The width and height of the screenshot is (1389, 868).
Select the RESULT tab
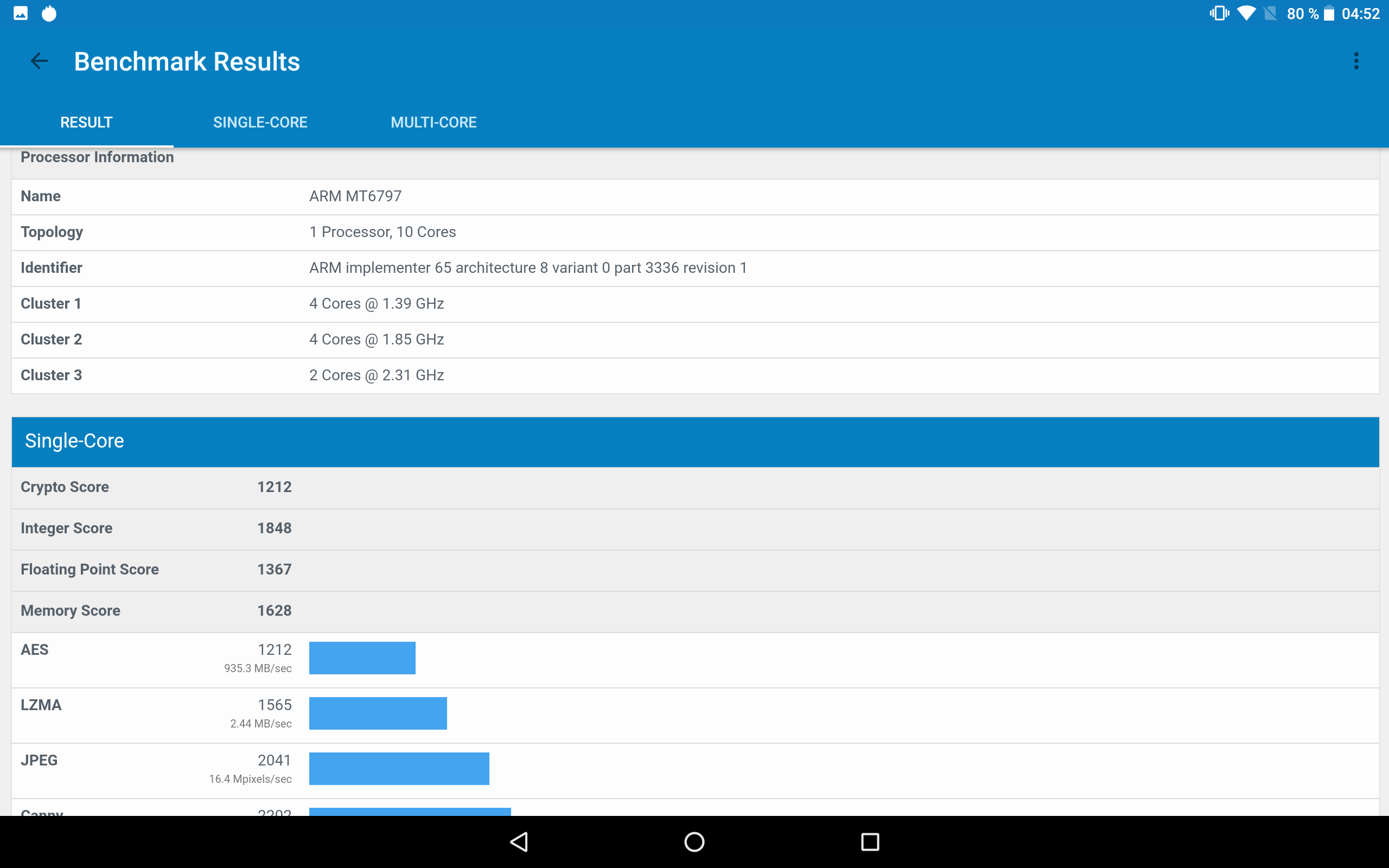tap(86, 122)
